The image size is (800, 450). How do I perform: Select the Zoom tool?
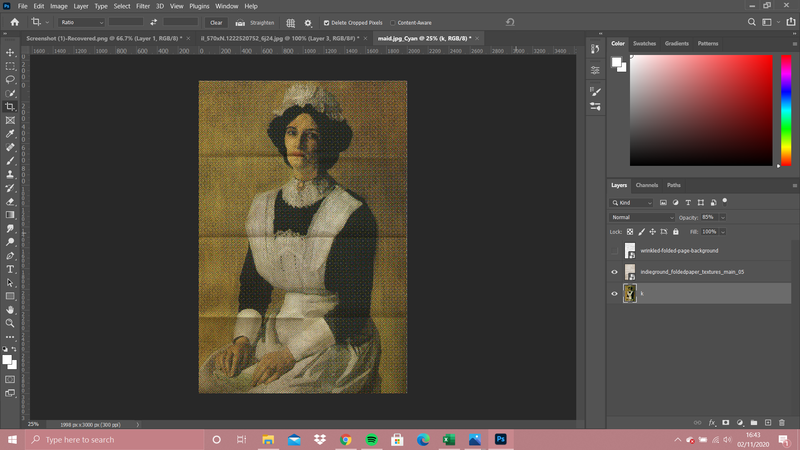point(10,323)
